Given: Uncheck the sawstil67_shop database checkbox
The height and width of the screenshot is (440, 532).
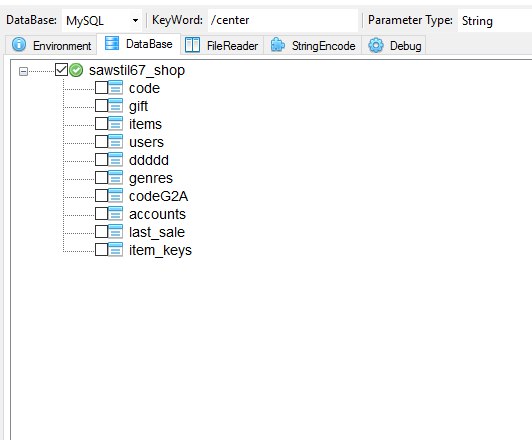Looking at the screenshot, I should 61,70.
